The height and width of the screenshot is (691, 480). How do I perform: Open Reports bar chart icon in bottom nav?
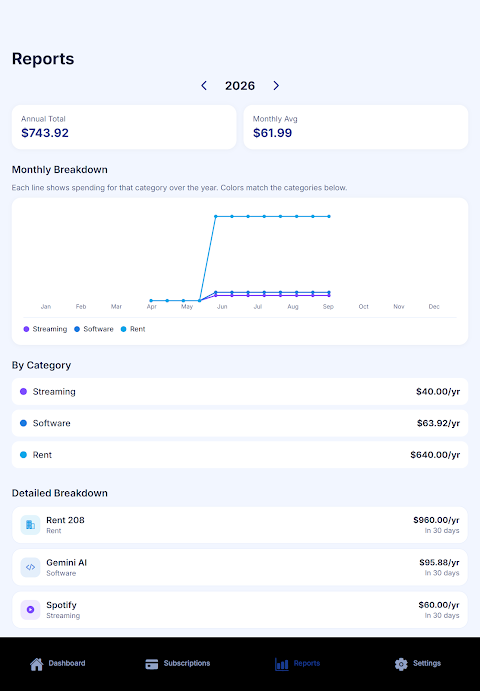282,664
